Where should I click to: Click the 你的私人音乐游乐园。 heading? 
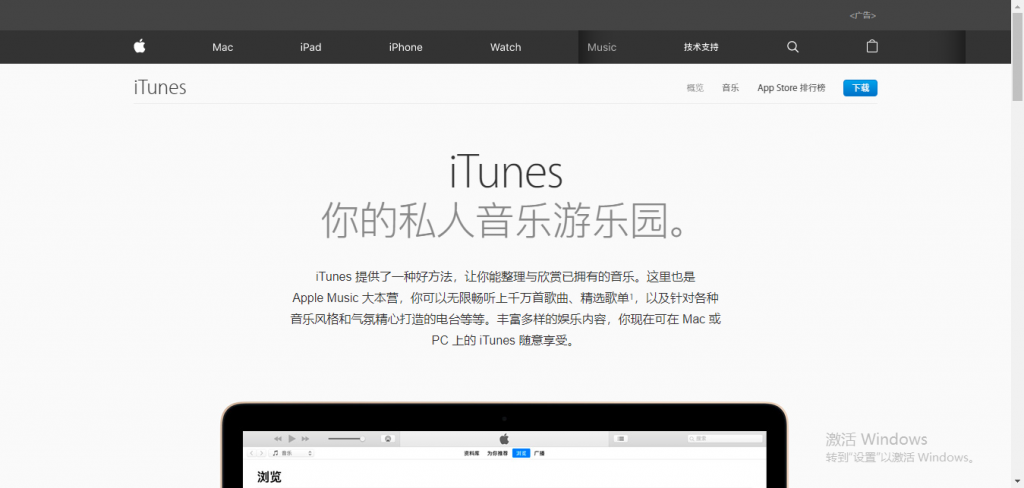pos(505,221)
